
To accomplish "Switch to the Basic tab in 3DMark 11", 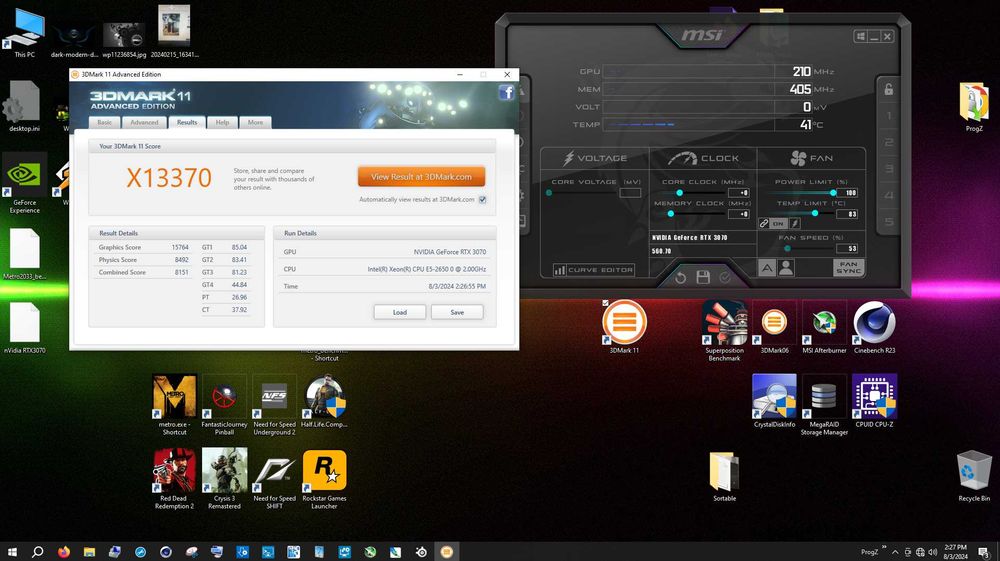I will pyautogui.click(x=105, y=122).
